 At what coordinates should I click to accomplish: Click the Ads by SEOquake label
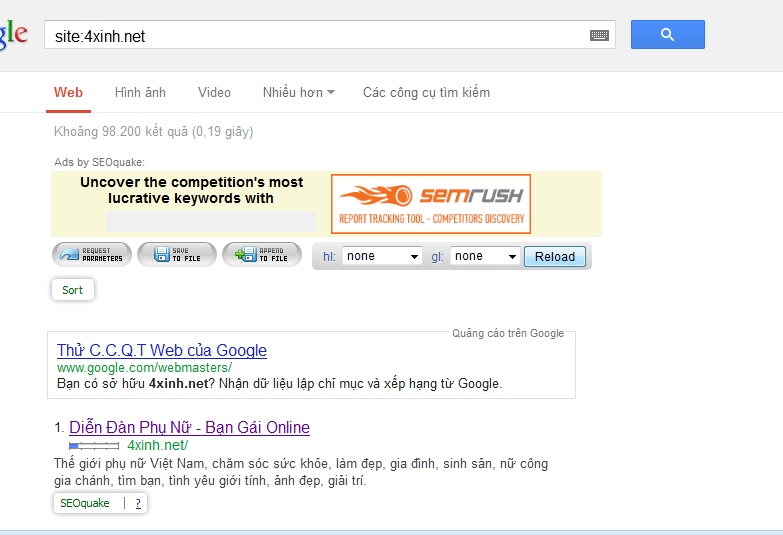pyautogui.click(x=99, y=162)
